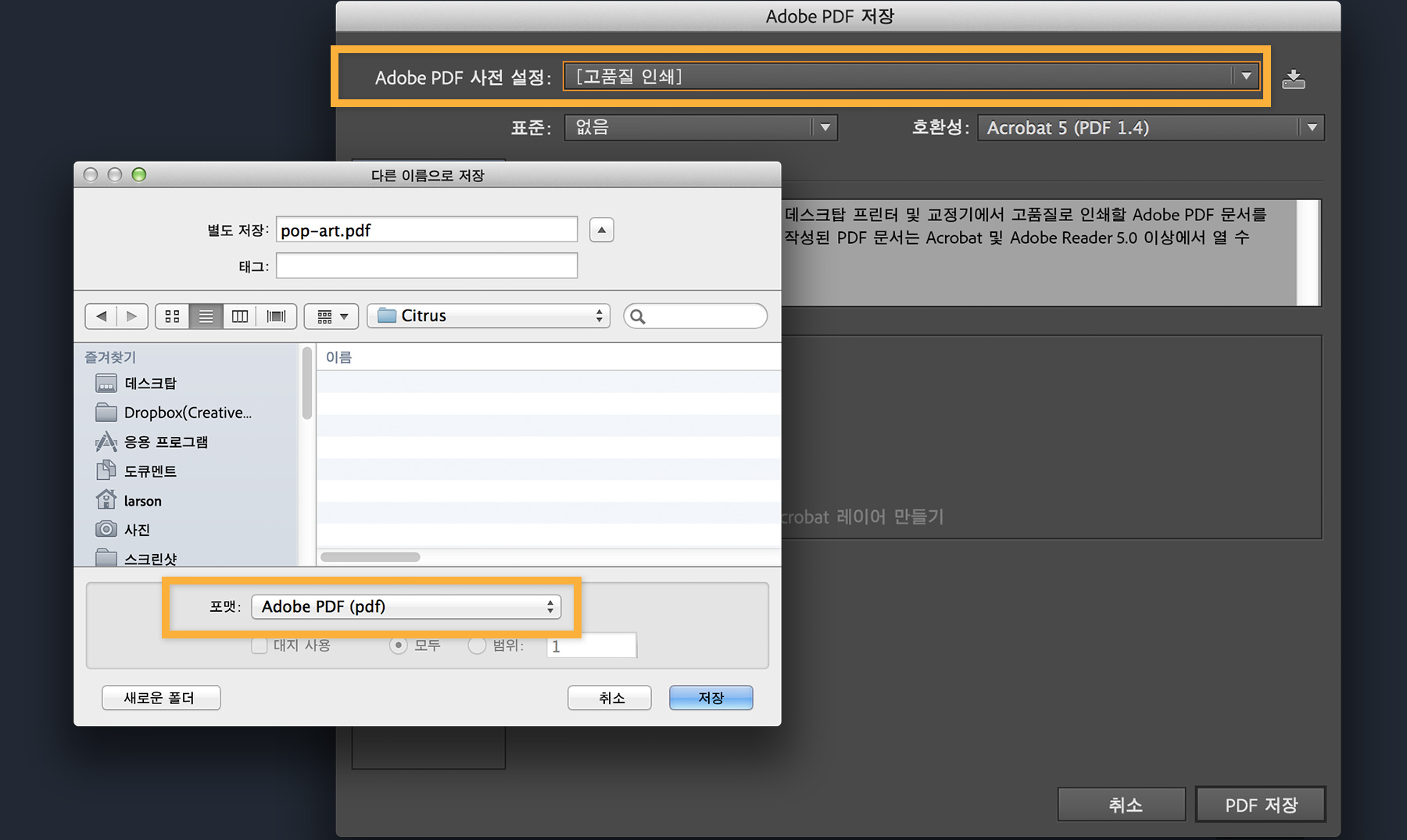Image resolution: width=1407 pixels, height=840 pixels.
Task: Click the search field in the save dialog
Action: coord(696,316)
